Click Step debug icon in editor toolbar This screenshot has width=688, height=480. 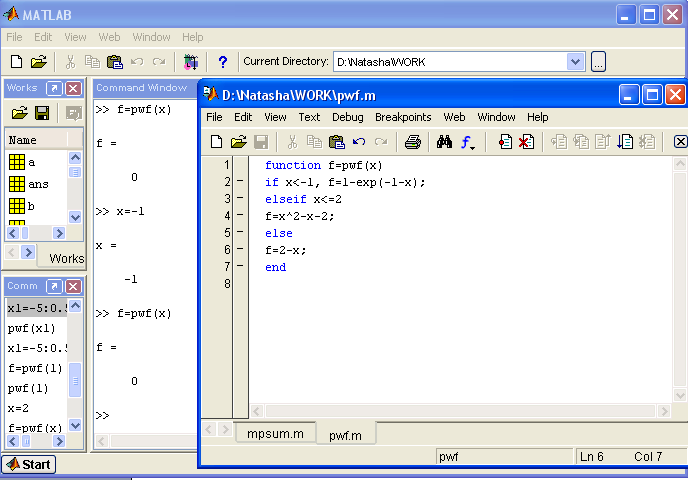point(559,142)
